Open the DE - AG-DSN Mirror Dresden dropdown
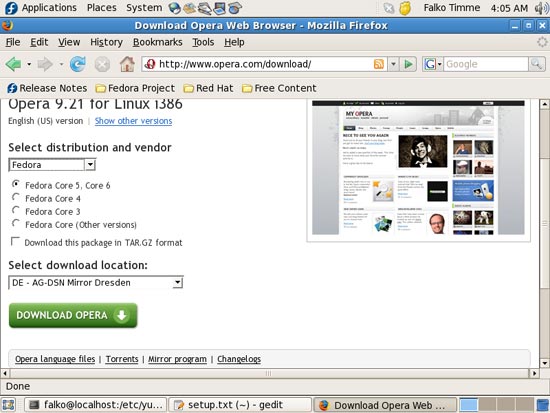Screen dimensions: 550x413 click(x=96, y=283)
